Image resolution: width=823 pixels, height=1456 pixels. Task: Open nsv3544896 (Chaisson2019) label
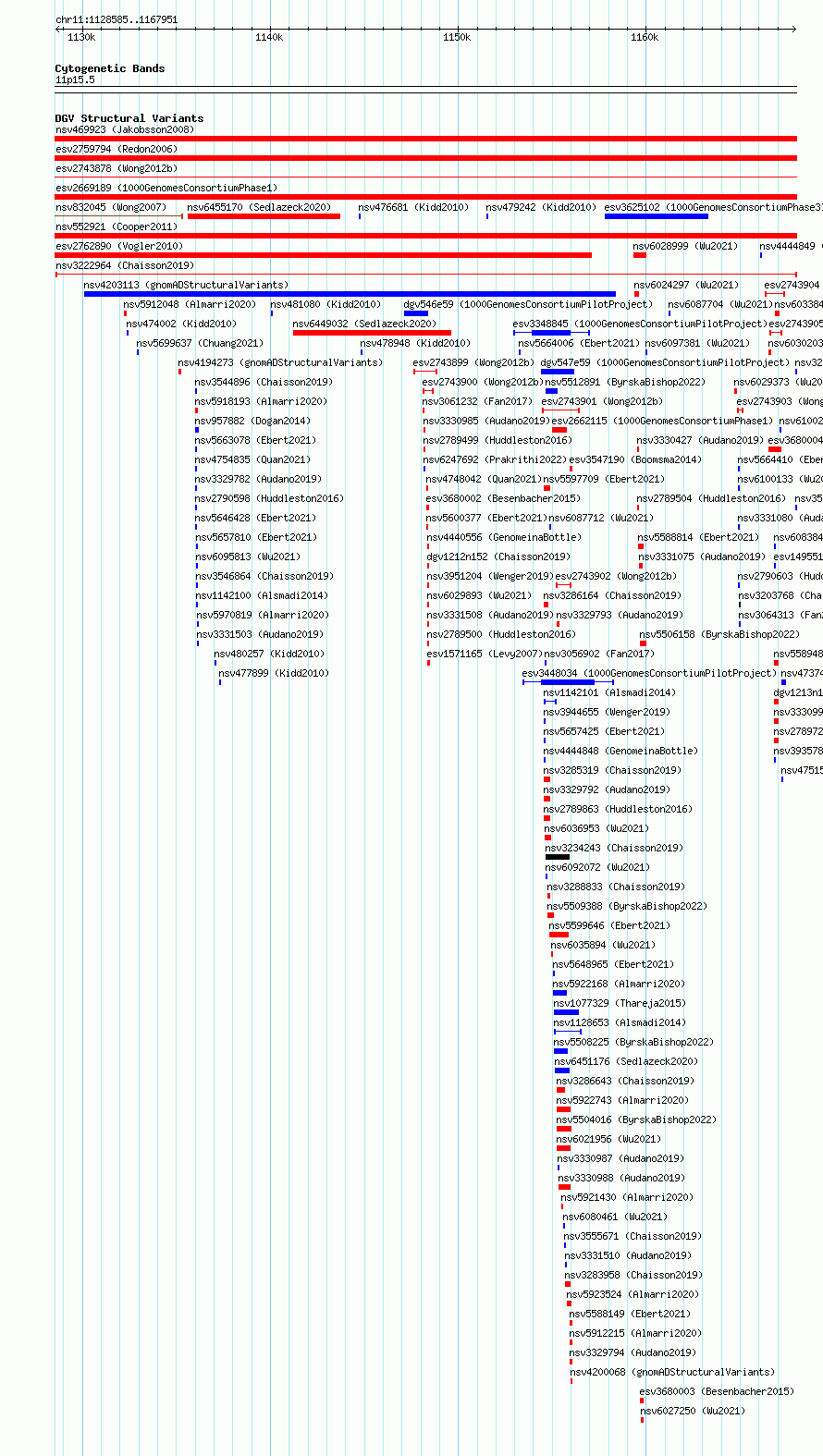[x=264, y=382]
